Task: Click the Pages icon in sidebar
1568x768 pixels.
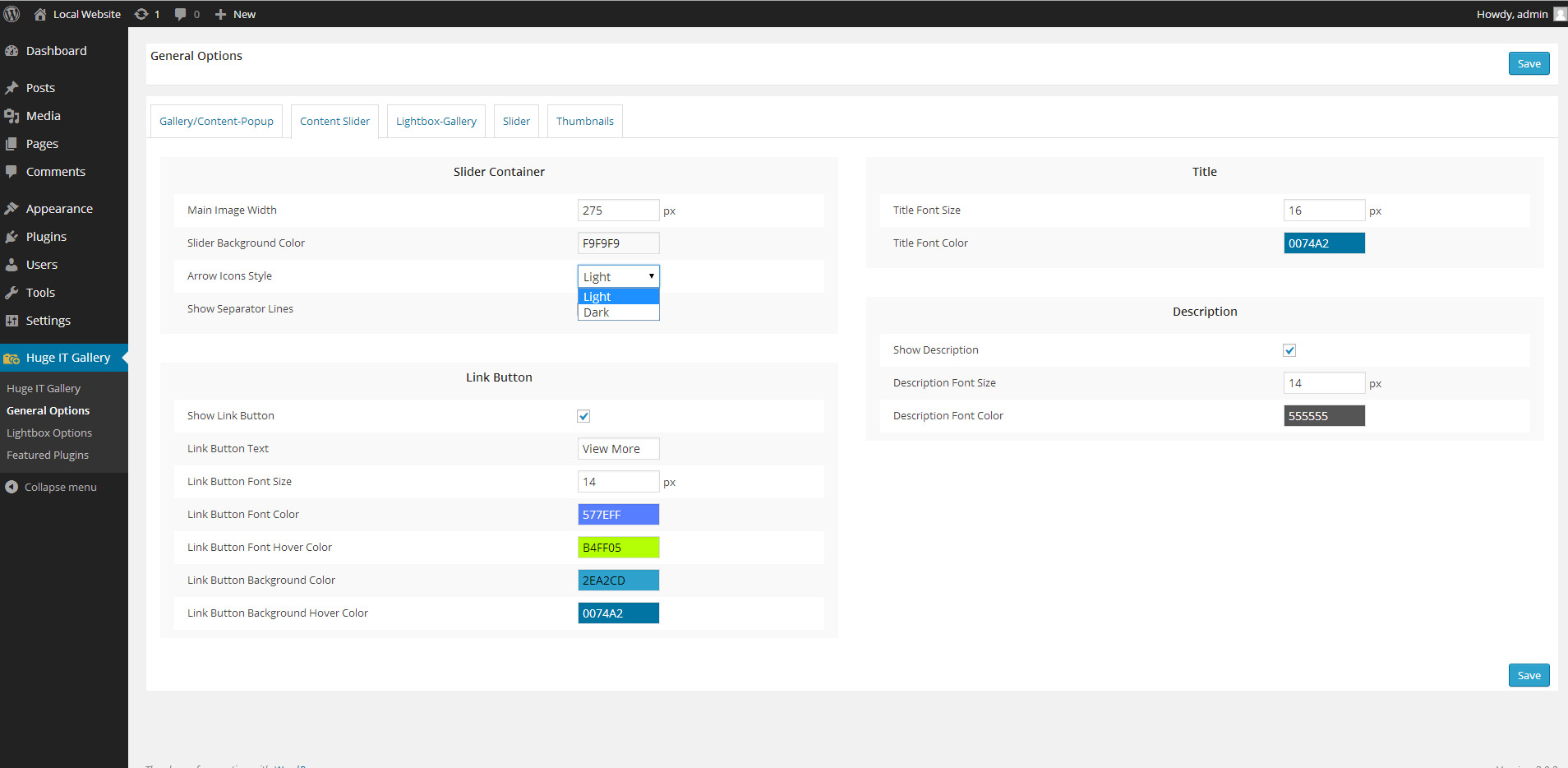Action: click(12, 144)
